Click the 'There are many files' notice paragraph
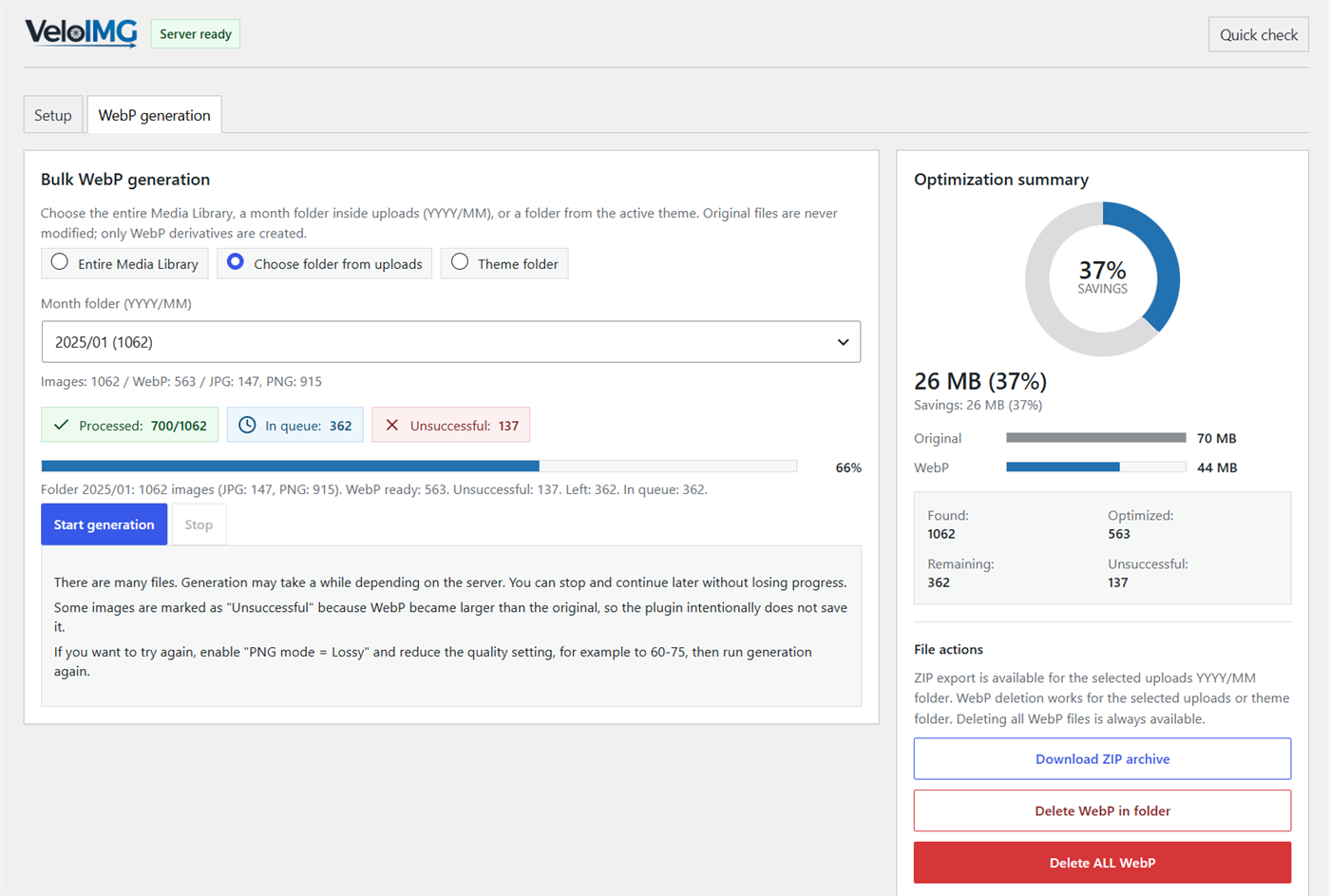Viewport: 1330px width, 896px height. pos(450,582)
